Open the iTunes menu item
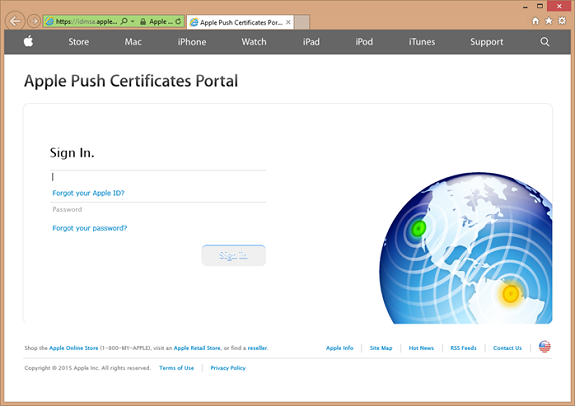Image resolution: width=575 pixels, height=406 pixels. (x=422, y=42)
